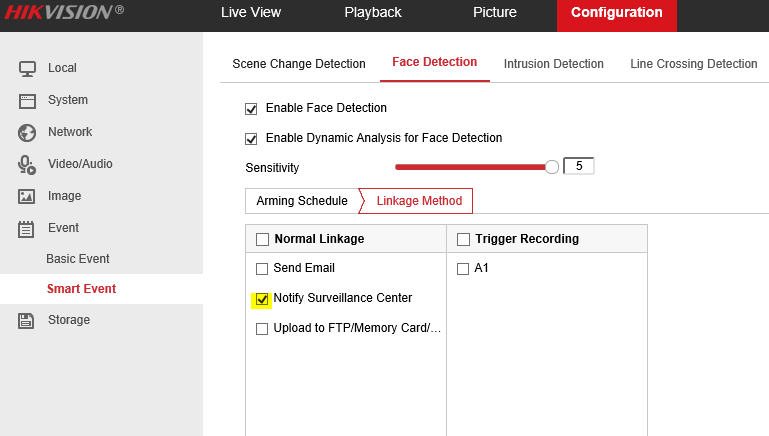Uncheck Notify Surveillance Center
The image size is (769, 436).
(x=262, y=298)
